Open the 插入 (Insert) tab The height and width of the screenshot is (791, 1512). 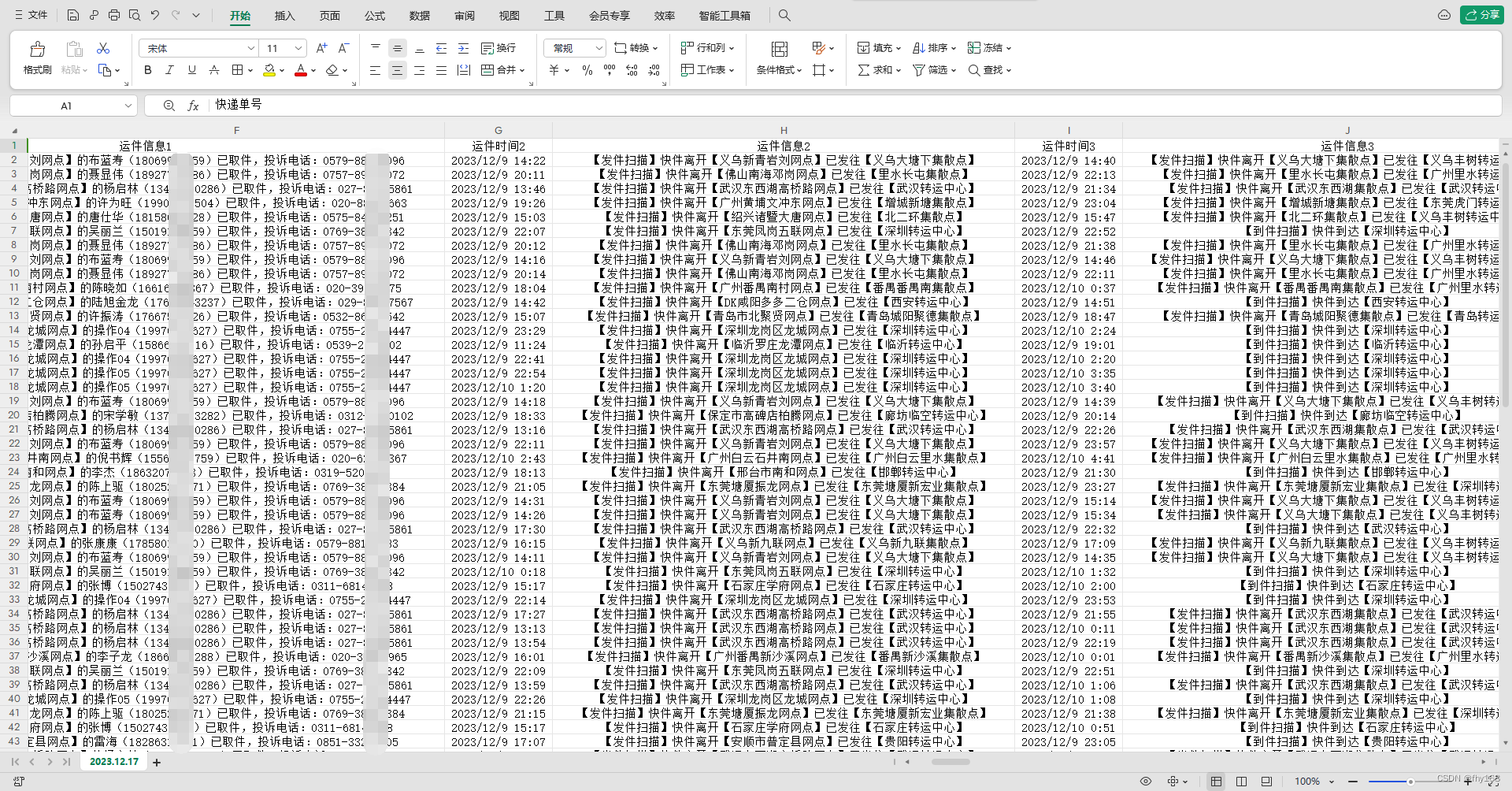coord(284,15)
